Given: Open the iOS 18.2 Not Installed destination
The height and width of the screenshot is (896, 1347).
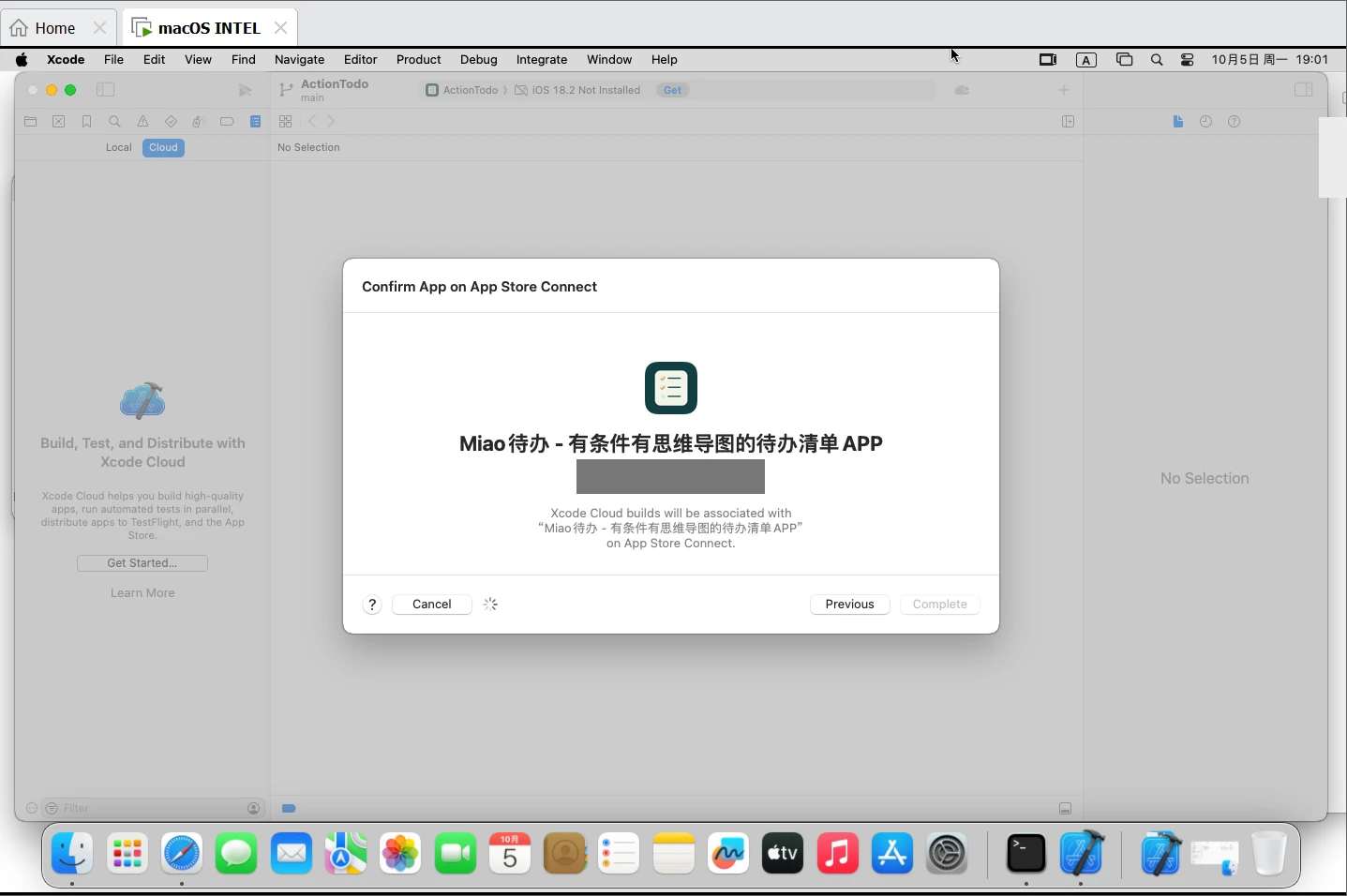Looking at the screenshot, I should pyautogui.click(x=578, y=90).
